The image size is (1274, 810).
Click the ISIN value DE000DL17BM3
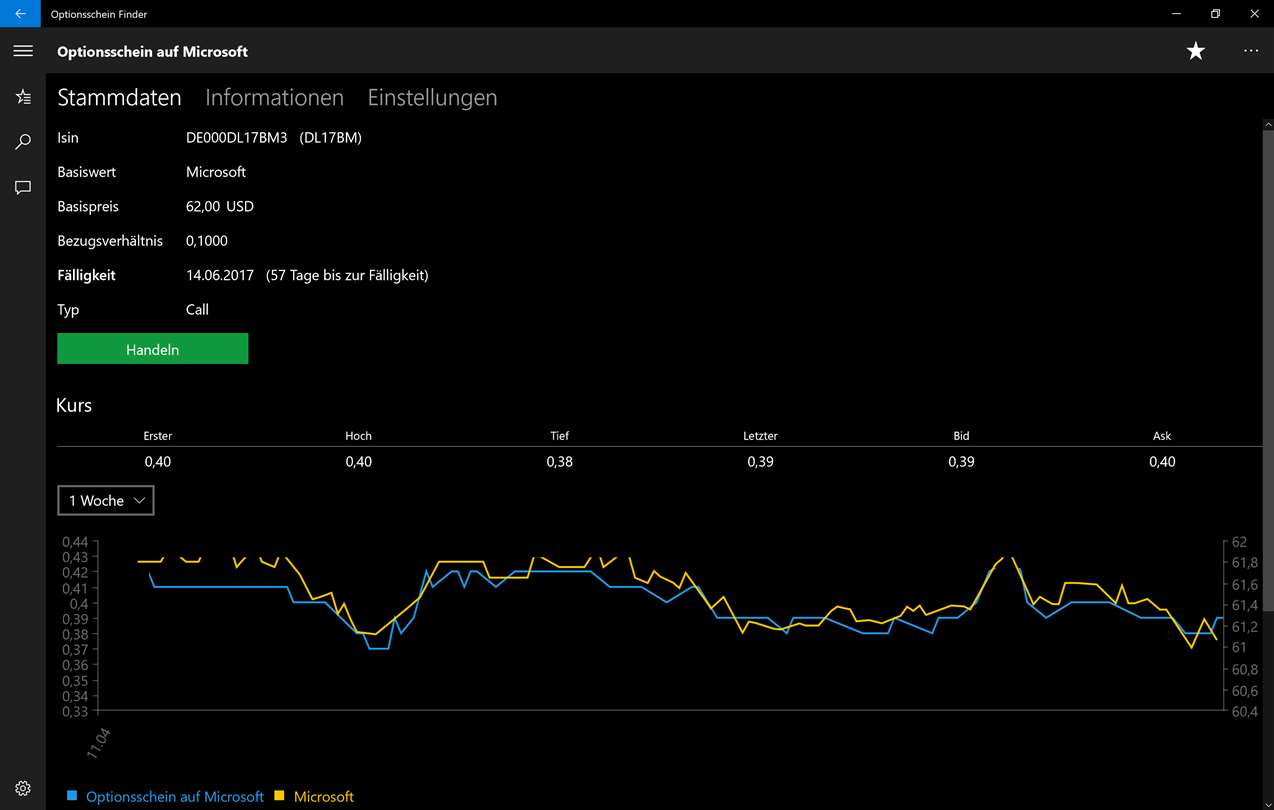click(237, 138)
